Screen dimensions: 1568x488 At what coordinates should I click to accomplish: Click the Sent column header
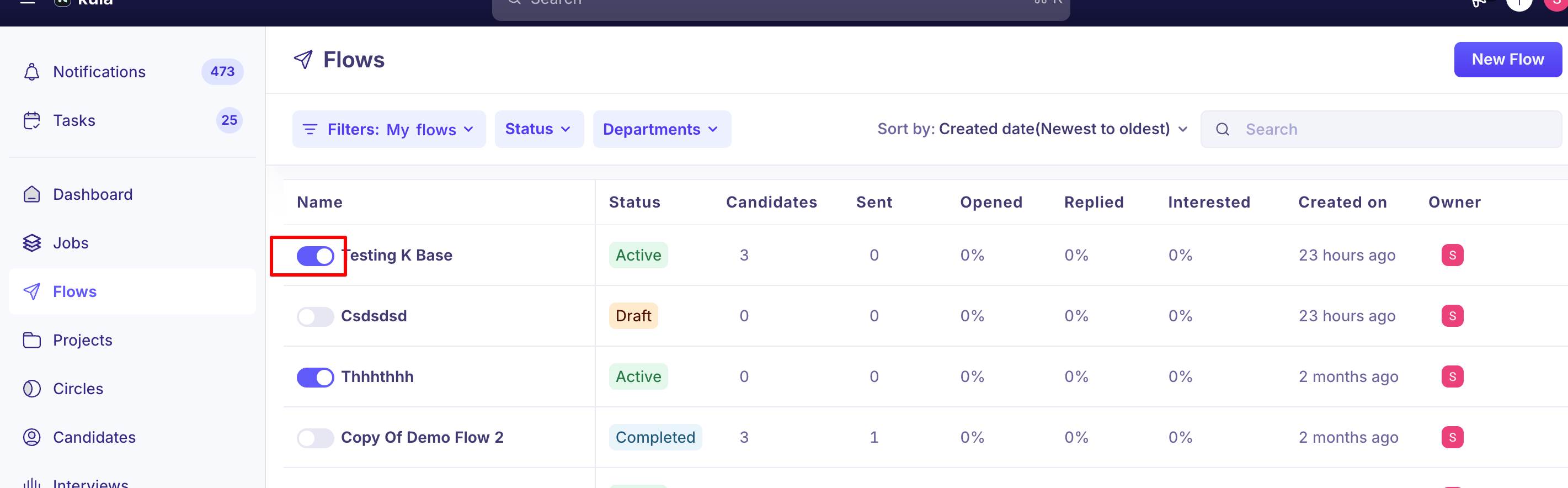(874, 202)
